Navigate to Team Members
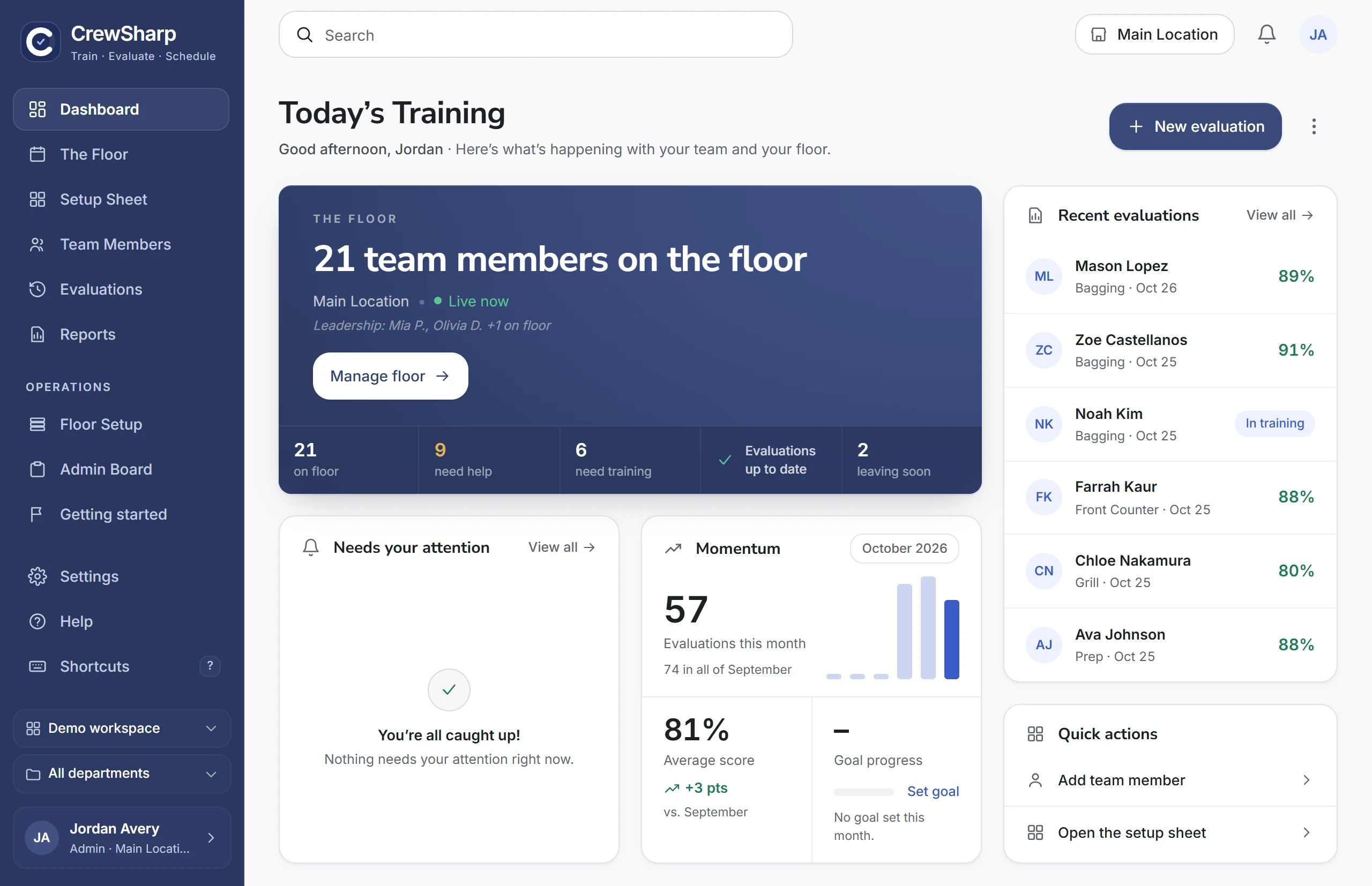The image size is (1372, 886). pos(121,244)
